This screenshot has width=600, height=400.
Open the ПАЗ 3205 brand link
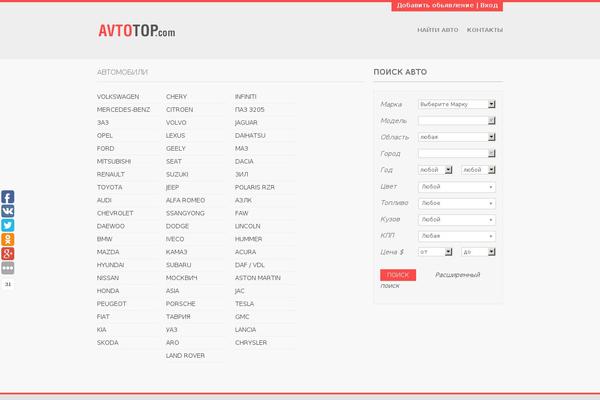point(249,110)
